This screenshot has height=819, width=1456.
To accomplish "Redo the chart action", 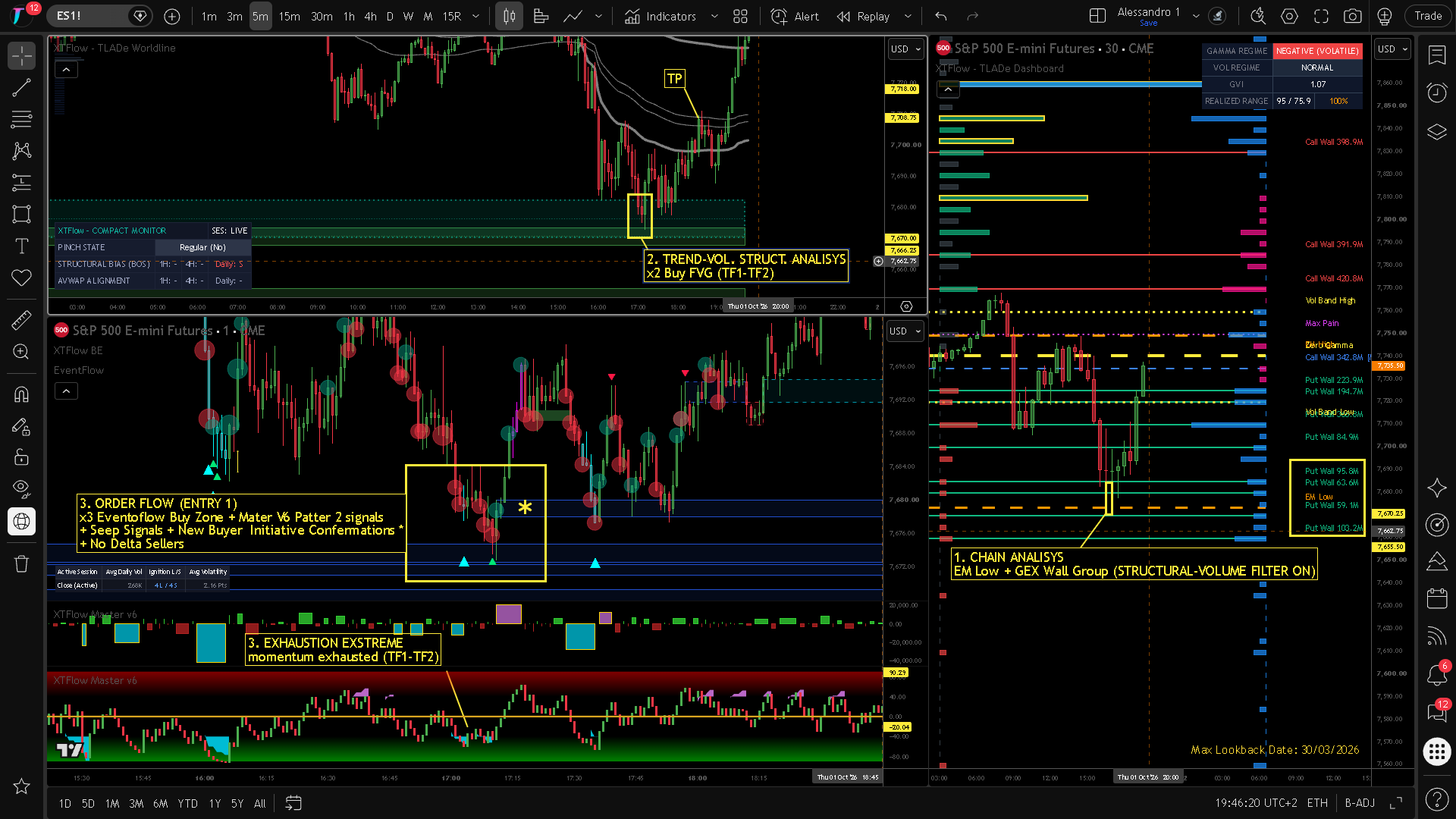I will click(973, 16).
